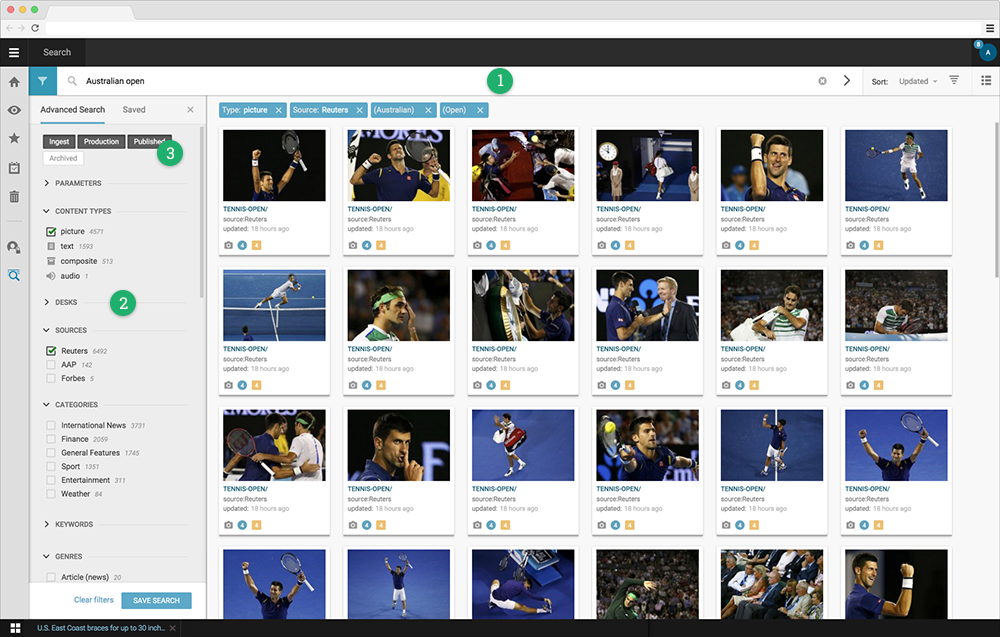This screenshot has height=637, width=1000.
Task: Toggle the filter funnel beside search field
Action: 41,81
